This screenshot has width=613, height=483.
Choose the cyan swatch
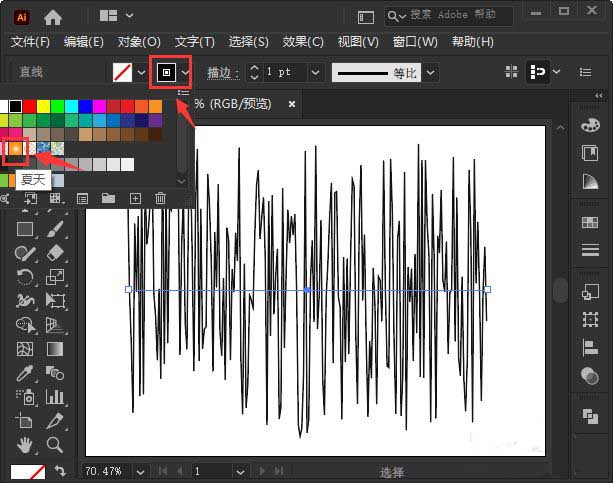tap(72, 106)
